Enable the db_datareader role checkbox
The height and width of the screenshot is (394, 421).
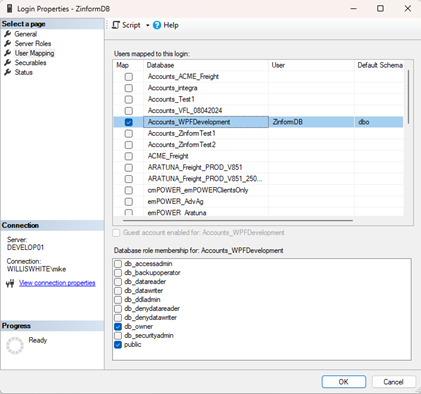(x=118, y=282)
